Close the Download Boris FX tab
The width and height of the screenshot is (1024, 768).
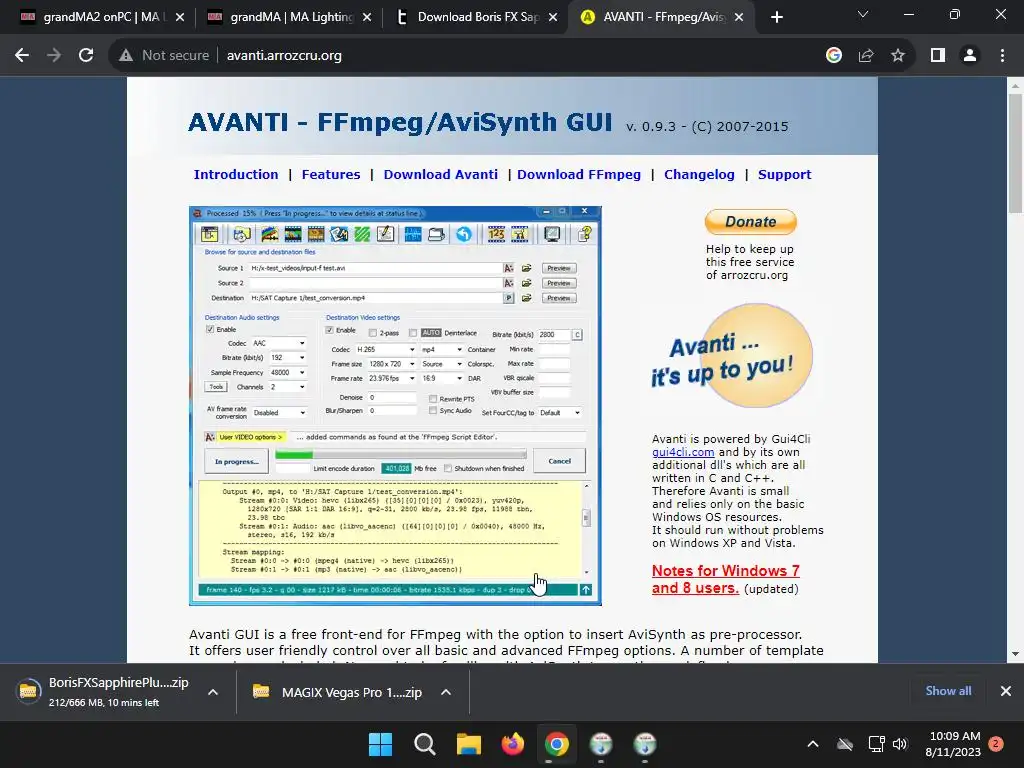coord(552,17)
